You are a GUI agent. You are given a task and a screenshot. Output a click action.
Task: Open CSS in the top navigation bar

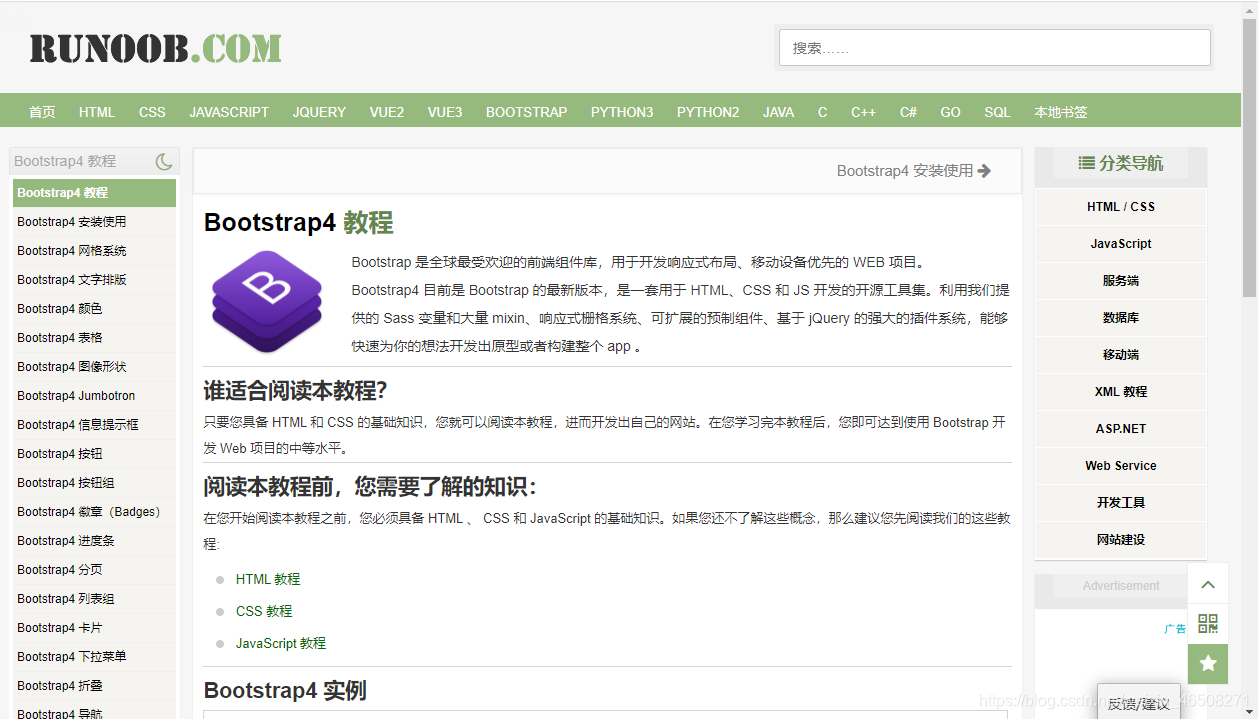(x=152, y=112)
